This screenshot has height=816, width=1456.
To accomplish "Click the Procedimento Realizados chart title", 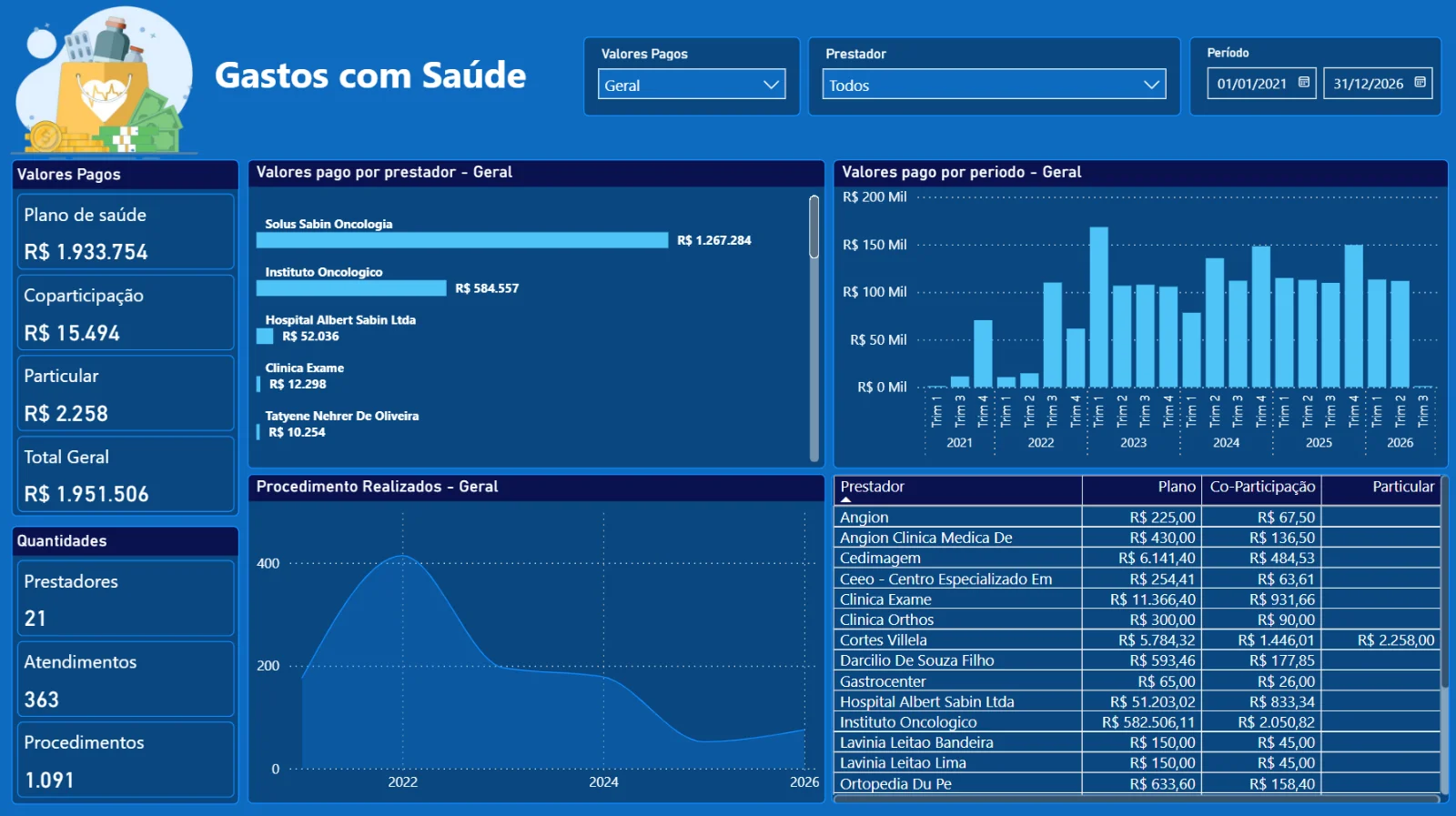I will 377,487.
